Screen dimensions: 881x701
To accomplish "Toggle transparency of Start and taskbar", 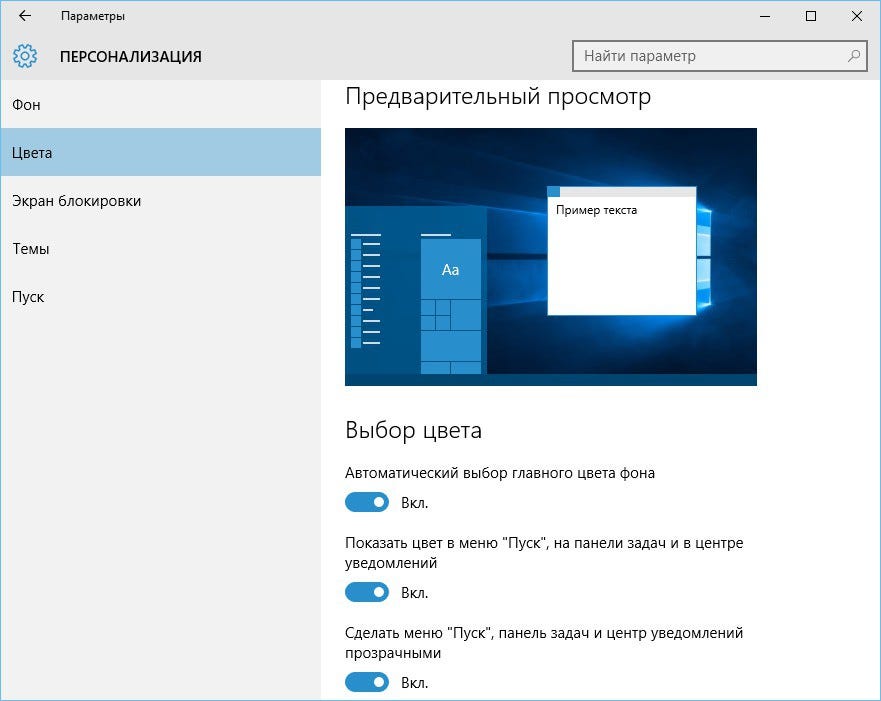I will click(x=367, y=682).
